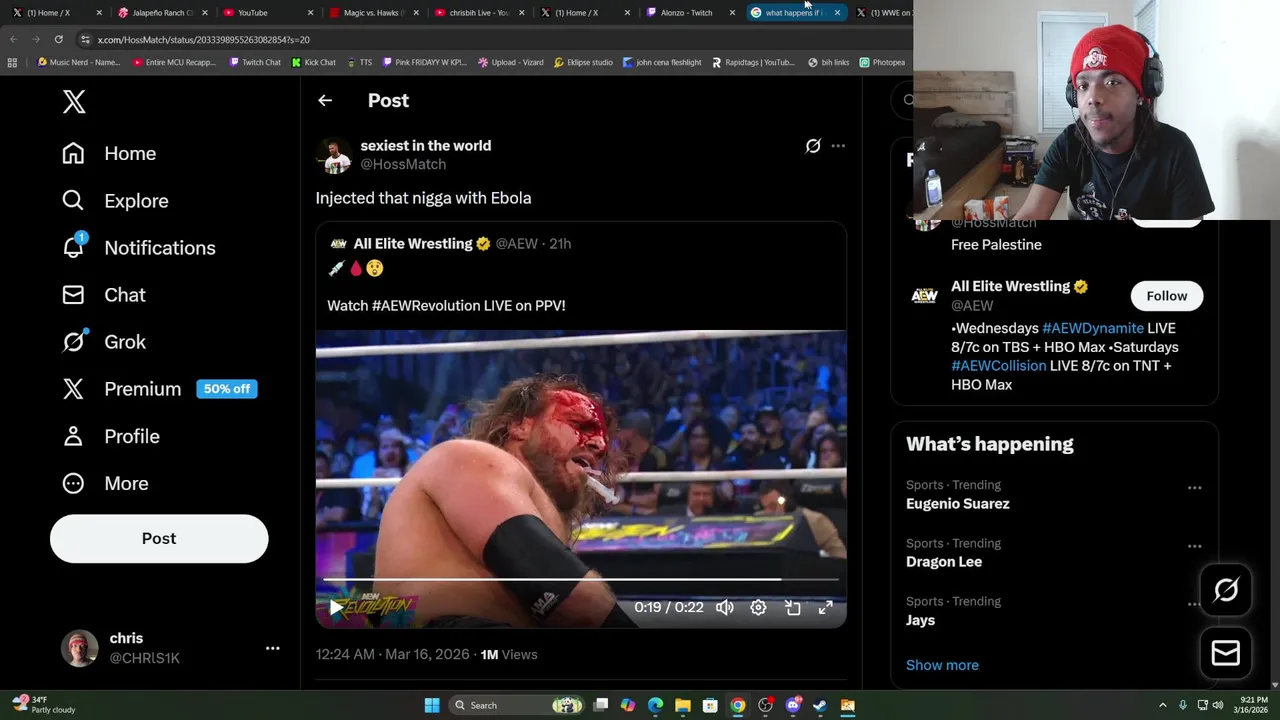Image resolution: width=1280 pixels, height=720 pixels.
Task: Reload the page
Action: pos(58,39)
